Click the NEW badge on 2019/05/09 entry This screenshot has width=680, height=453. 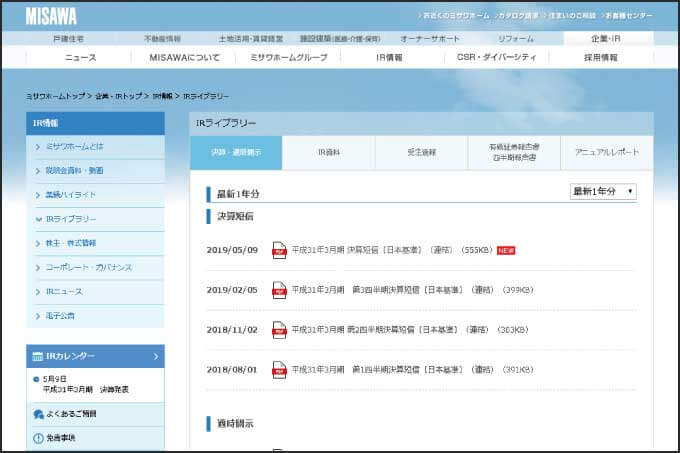point(506,251)
